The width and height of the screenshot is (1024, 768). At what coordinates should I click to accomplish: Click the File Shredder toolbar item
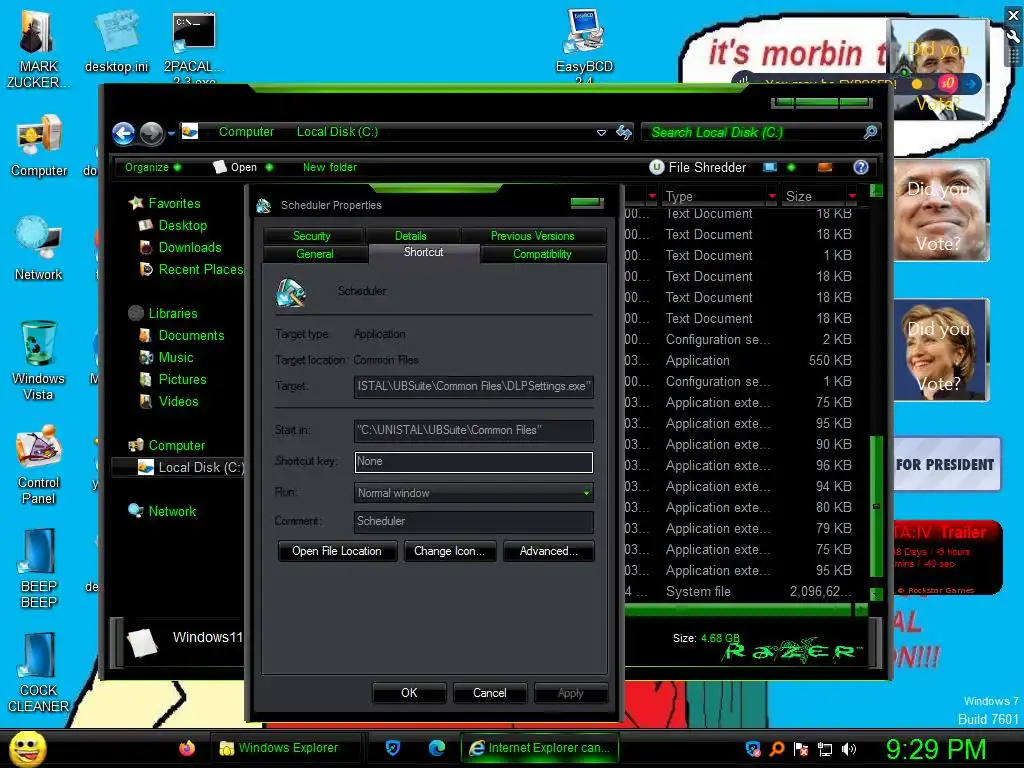pyautogui.click(x=697, y=167)
